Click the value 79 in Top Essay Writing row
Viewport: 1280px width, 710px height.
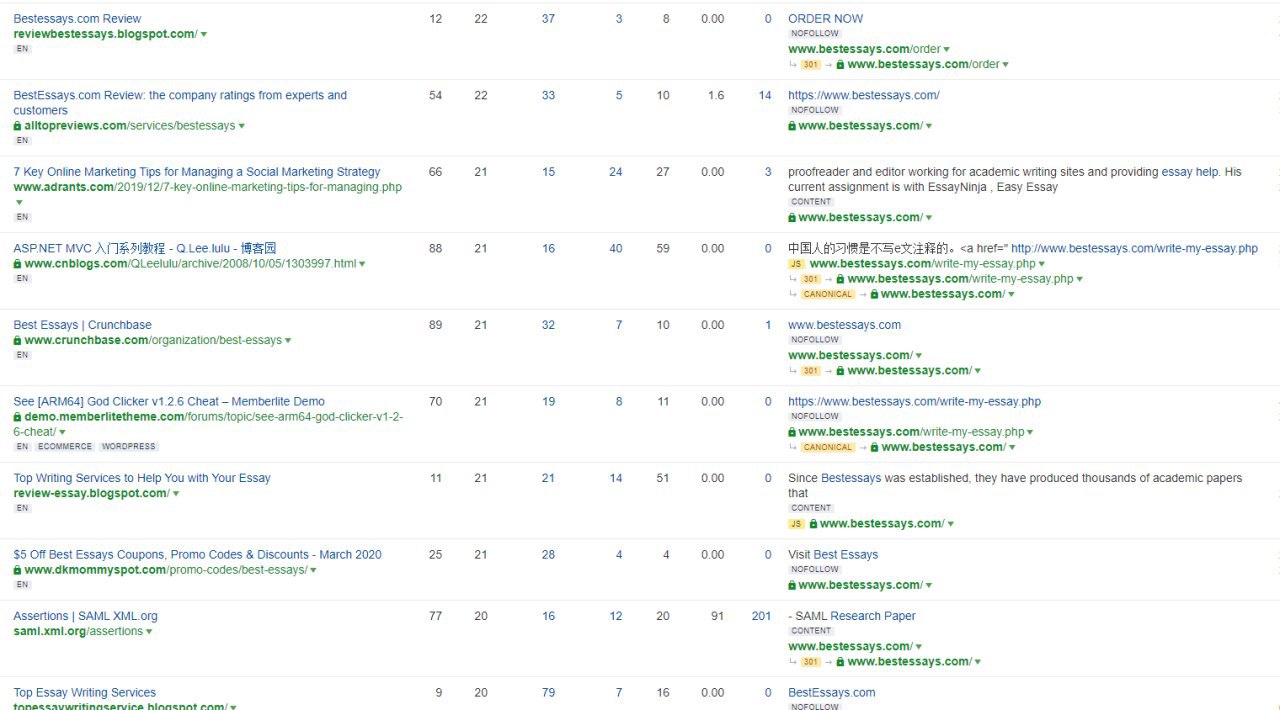tap(548, 693)
